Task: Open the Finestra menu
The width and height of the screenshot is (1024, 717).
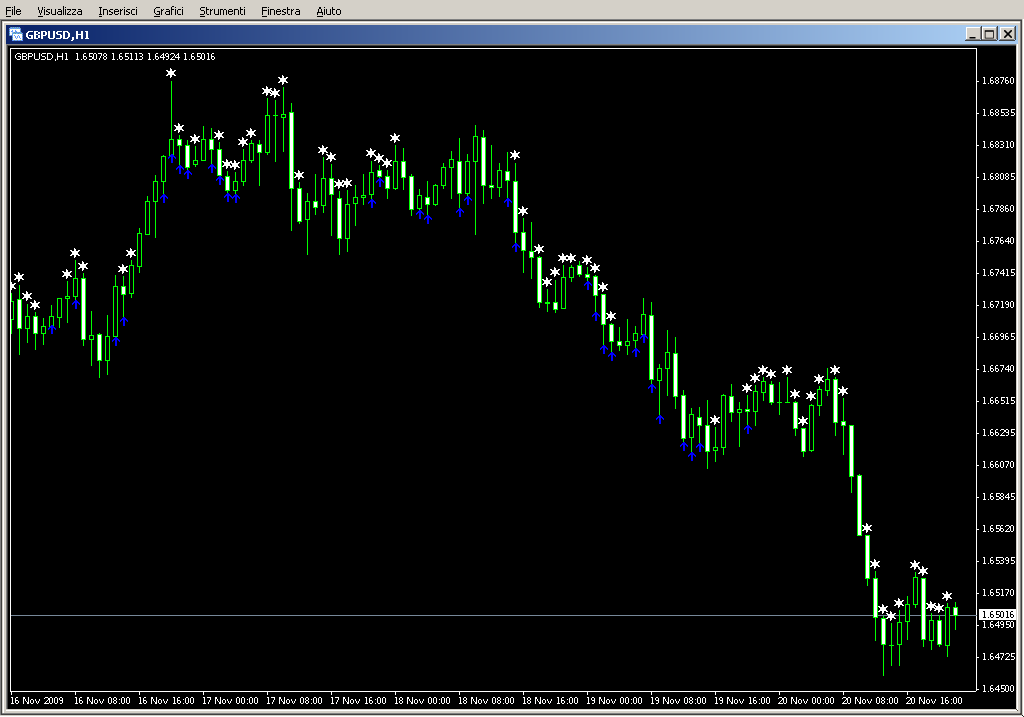Action: pos(280,11)
